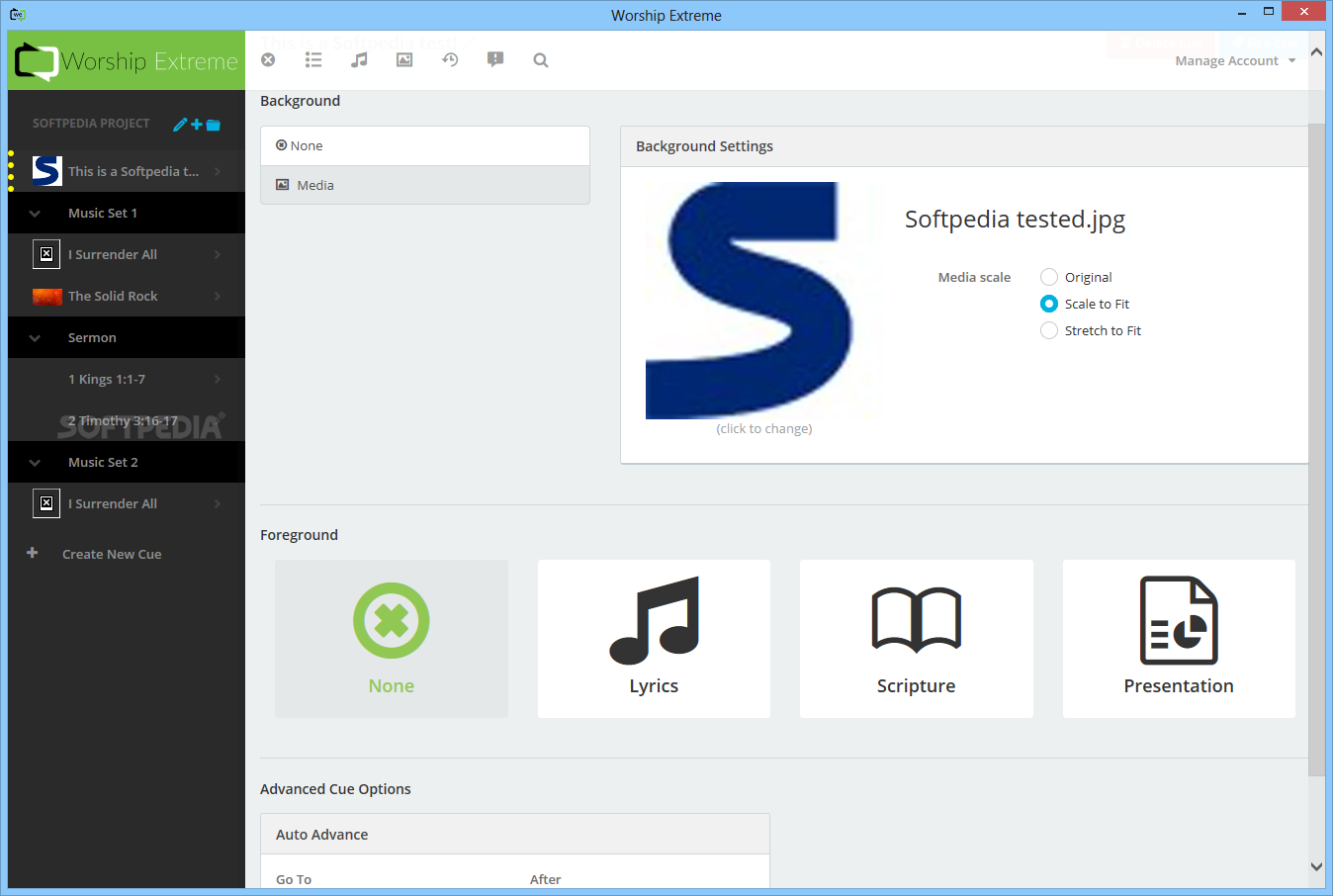Click the circled X icon in the toolbar
This screenshot has height=896, width=1333.
coord(268,60)
